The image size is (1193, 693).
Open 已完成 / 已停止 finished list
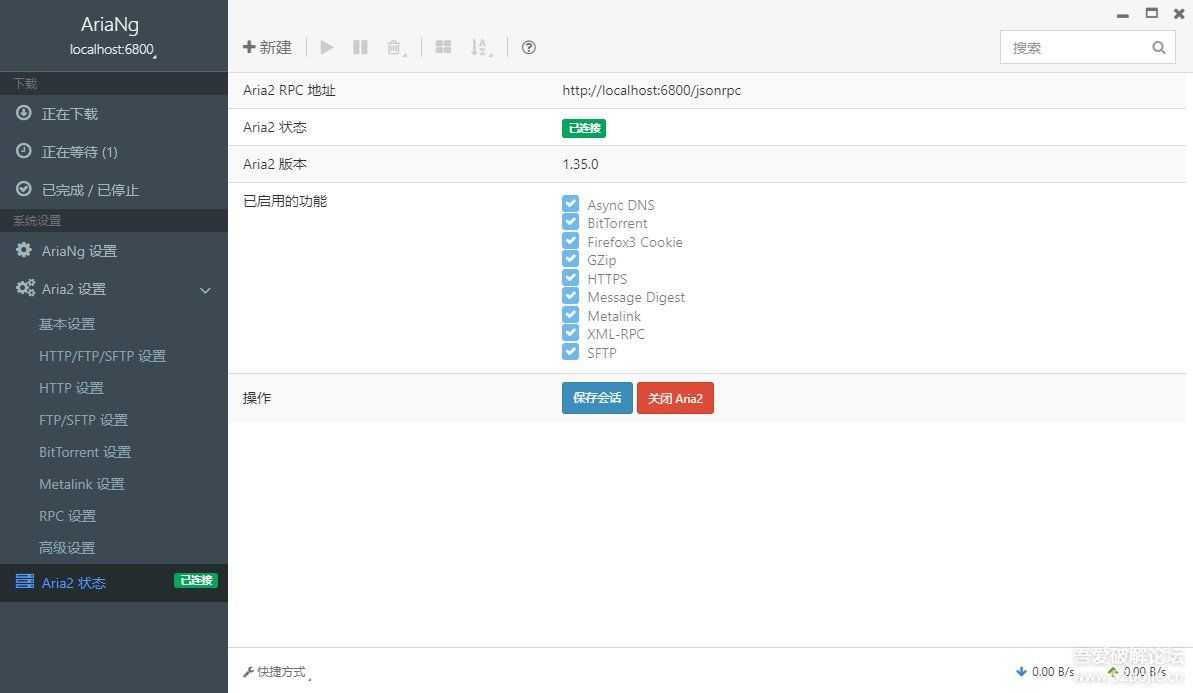(x=89, y=190)
